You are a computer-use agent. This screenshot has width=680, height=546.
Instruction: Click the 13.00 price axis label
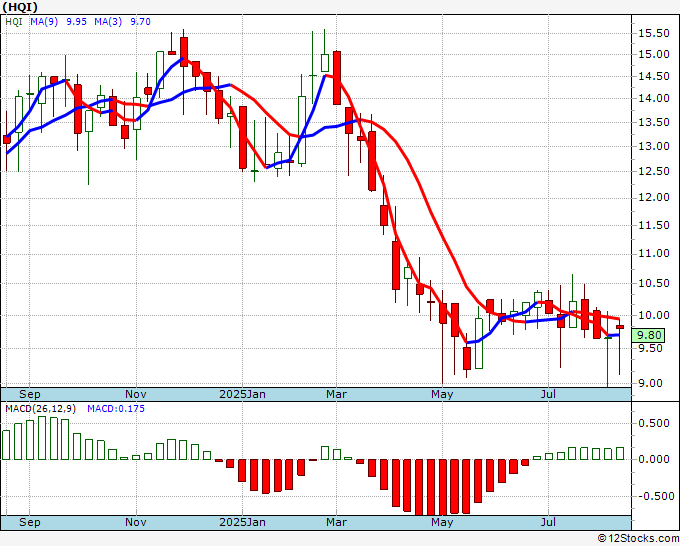click(654, 147)
